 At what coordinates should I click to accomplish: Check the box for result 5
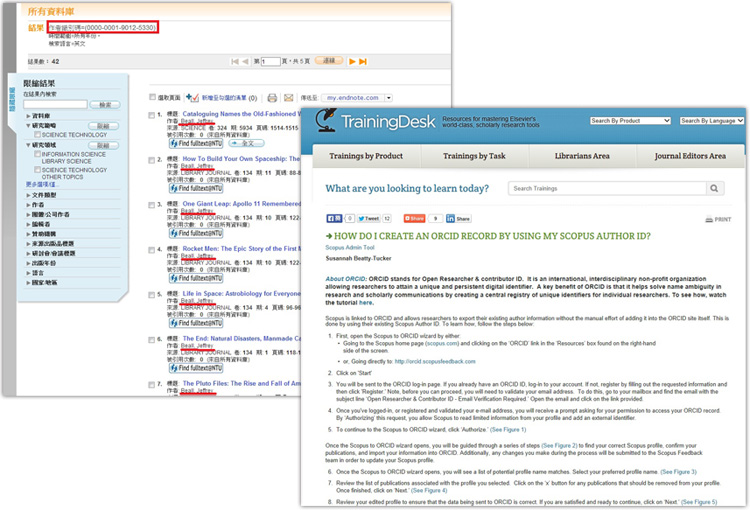point(152,295)
